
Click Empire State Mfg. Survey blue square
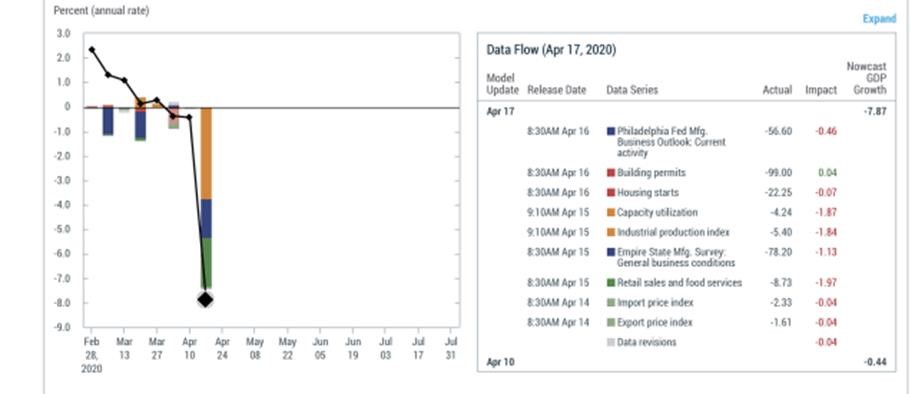pos(611,252)
